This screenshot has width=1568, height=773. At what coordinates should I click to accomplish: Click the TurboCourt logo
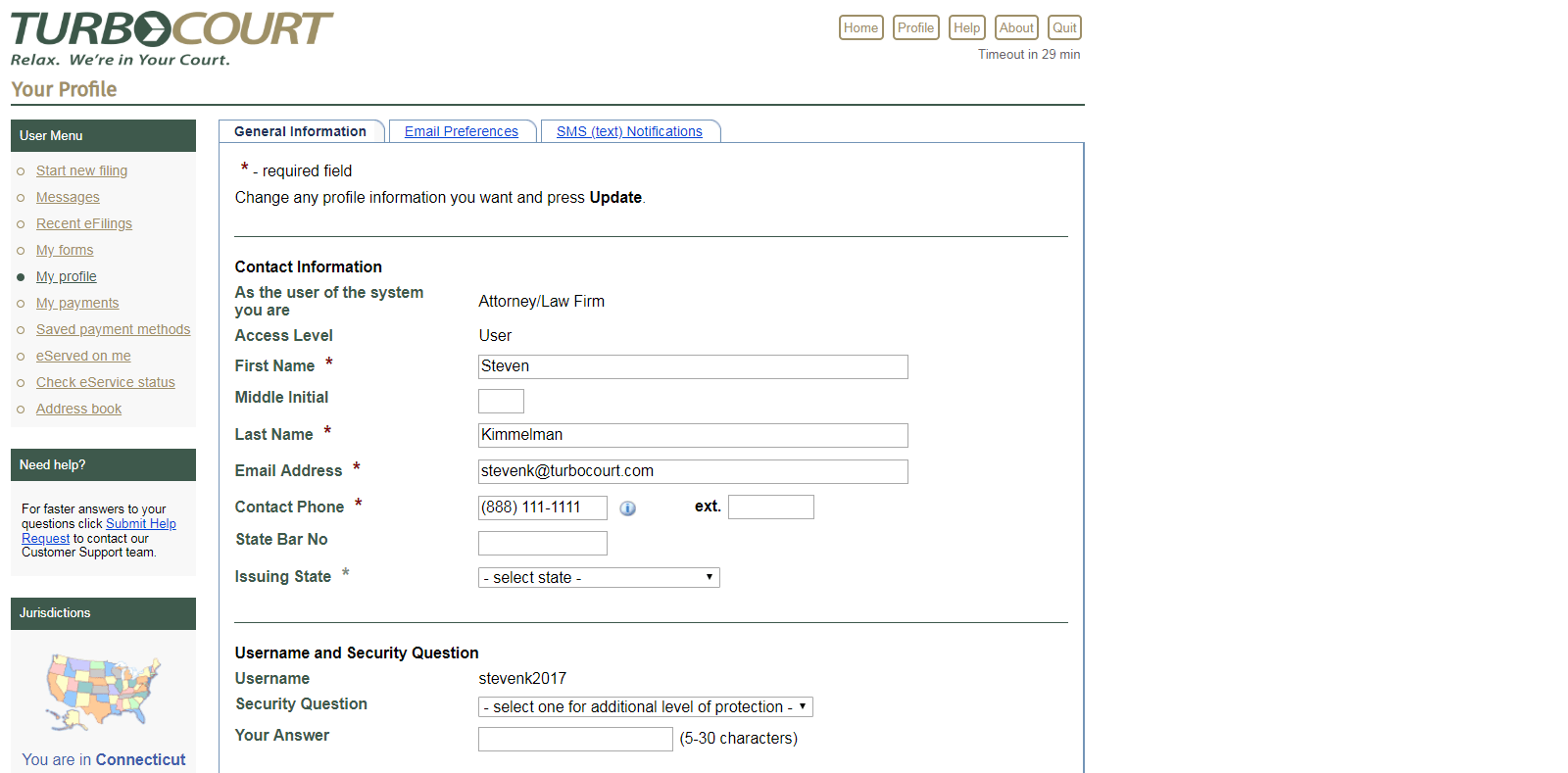point(171,39)
